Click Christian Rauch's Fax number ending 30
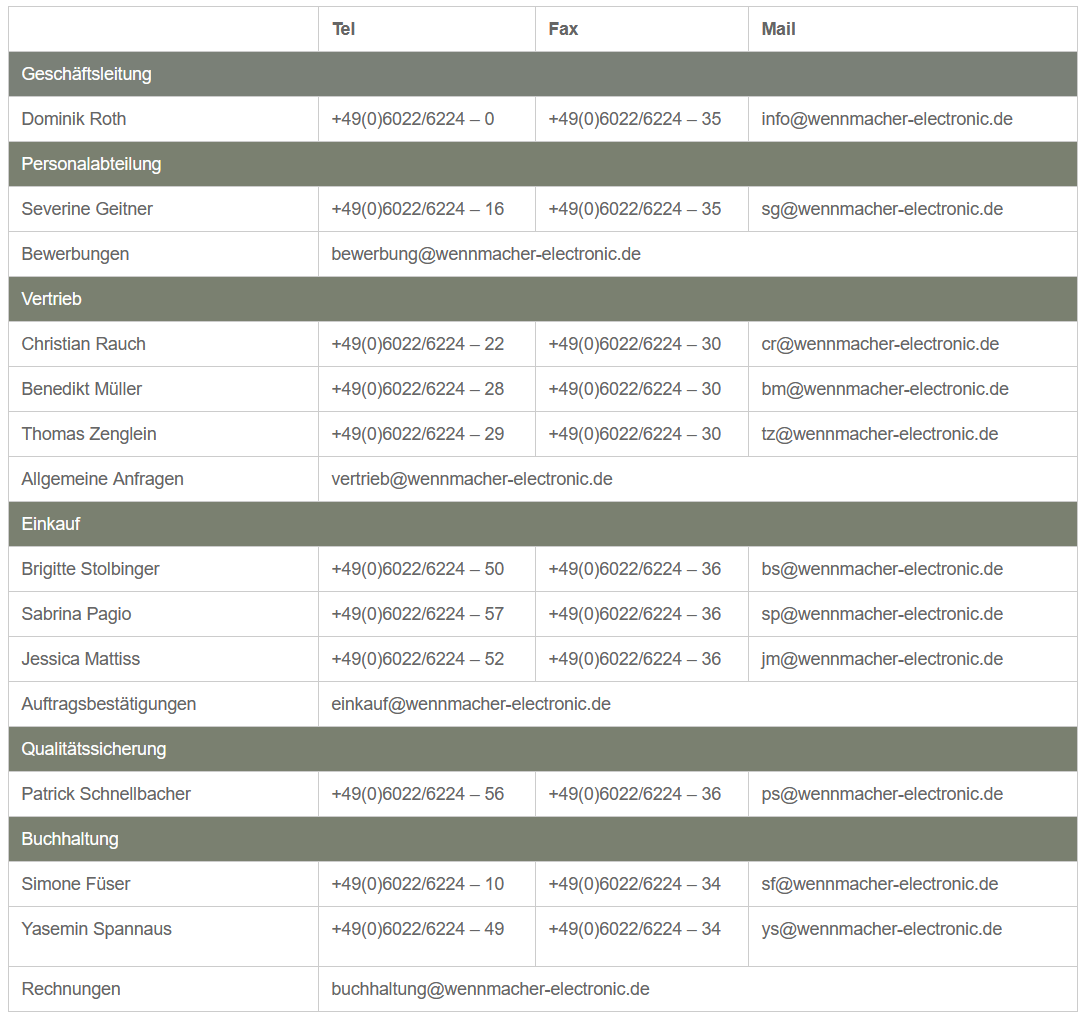This screenshot has width=1086, height=1016. (634, 344)
